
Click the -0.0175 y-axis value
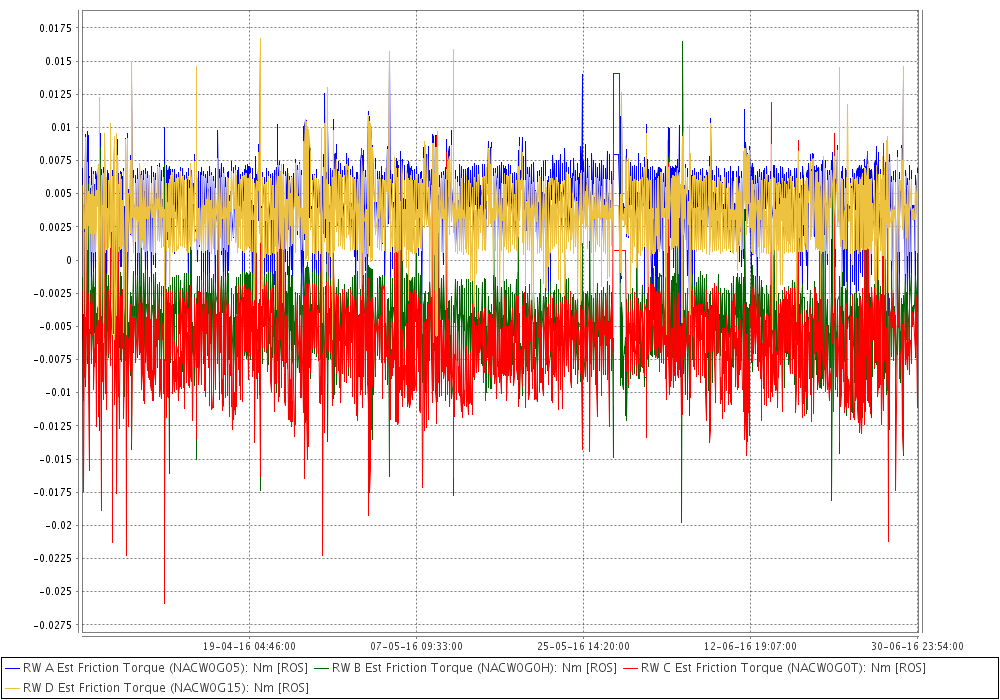(52, 492)
